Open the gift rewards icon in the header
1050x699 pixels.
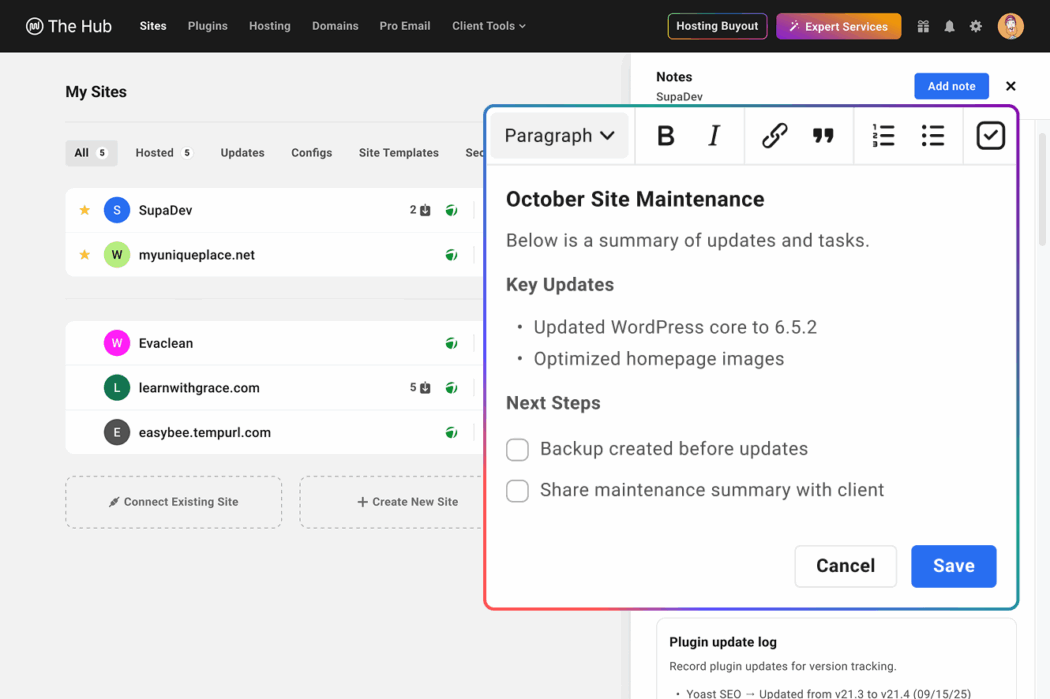[923, 26]
